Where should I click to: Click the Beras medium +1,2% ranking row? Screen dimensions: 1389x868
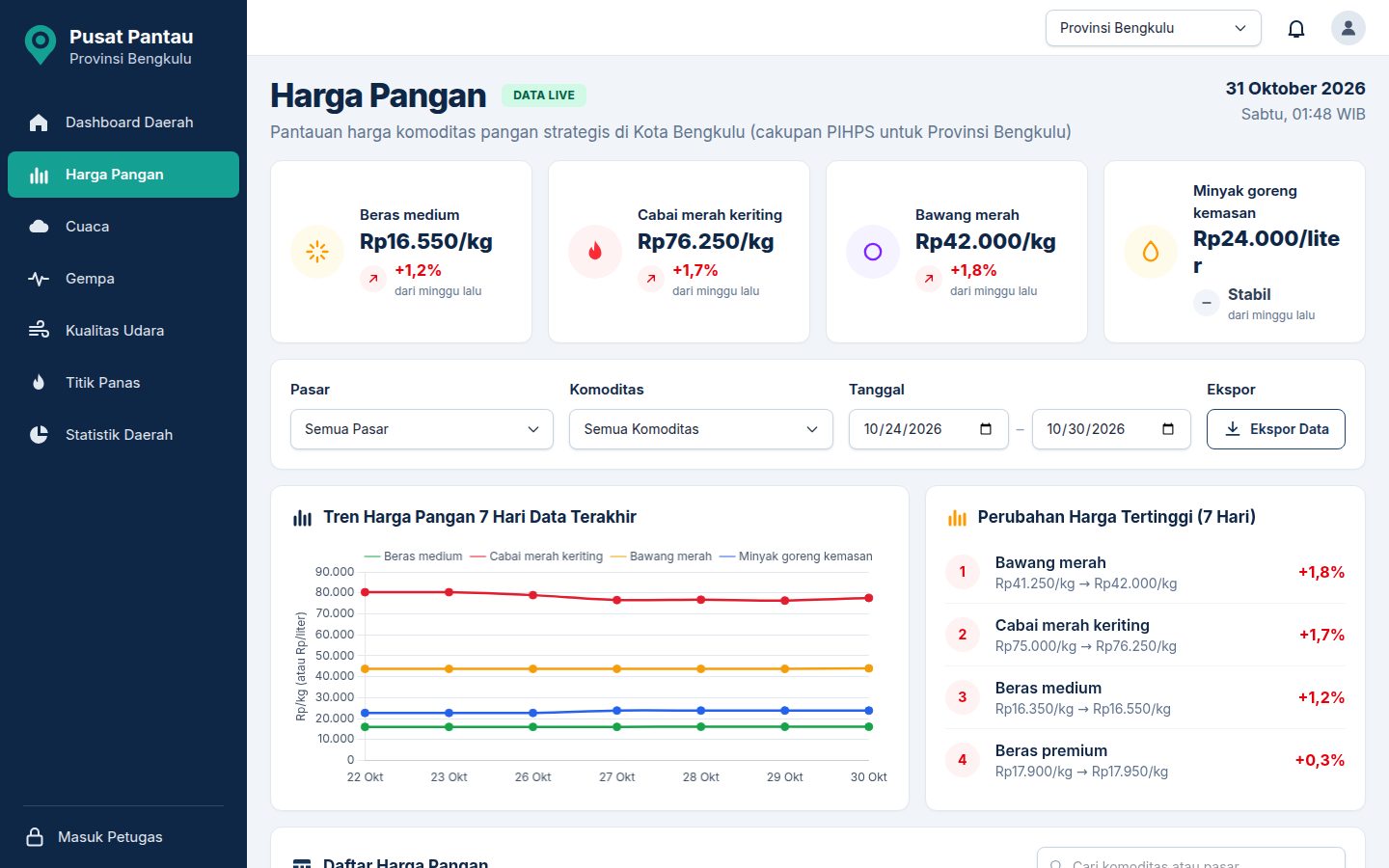[x=1145, y=697]
